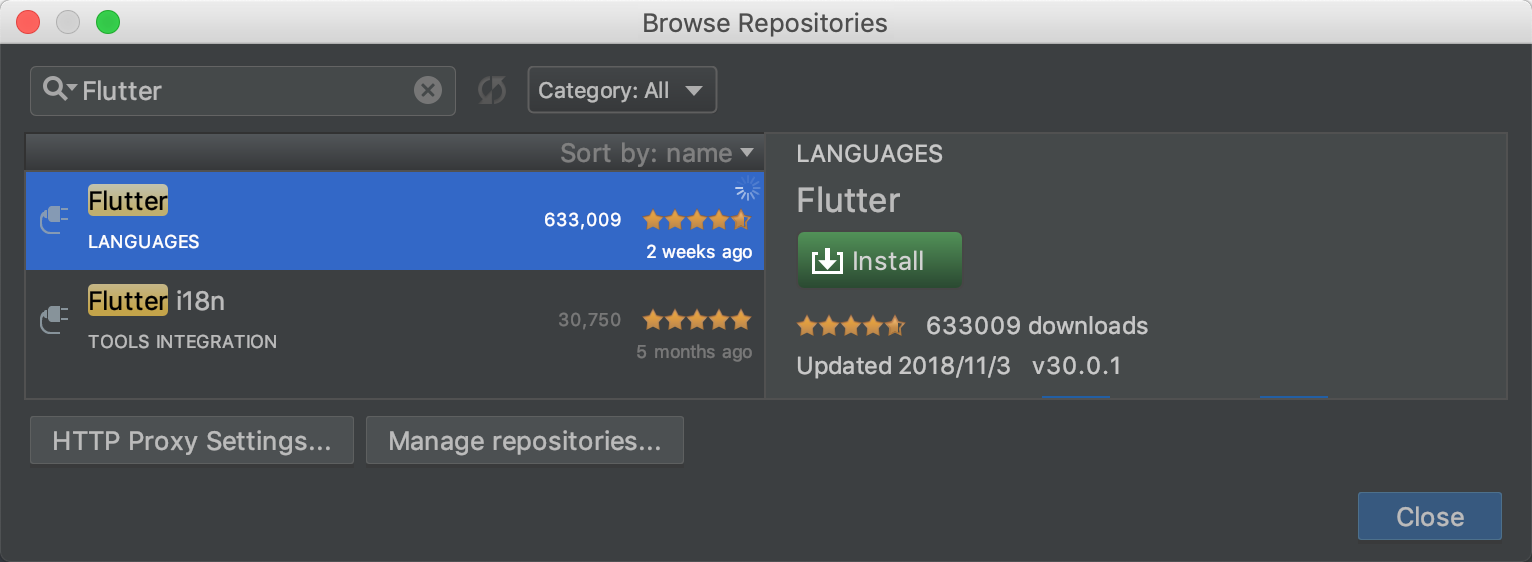Viewport: 1532px width, 562px height.
Task: Install the Flutter plugin
Action: tap(880, 261)
